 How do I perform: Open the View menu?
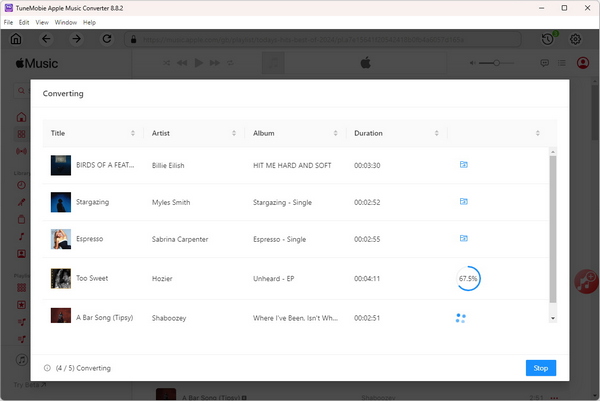tap(42, 22)
